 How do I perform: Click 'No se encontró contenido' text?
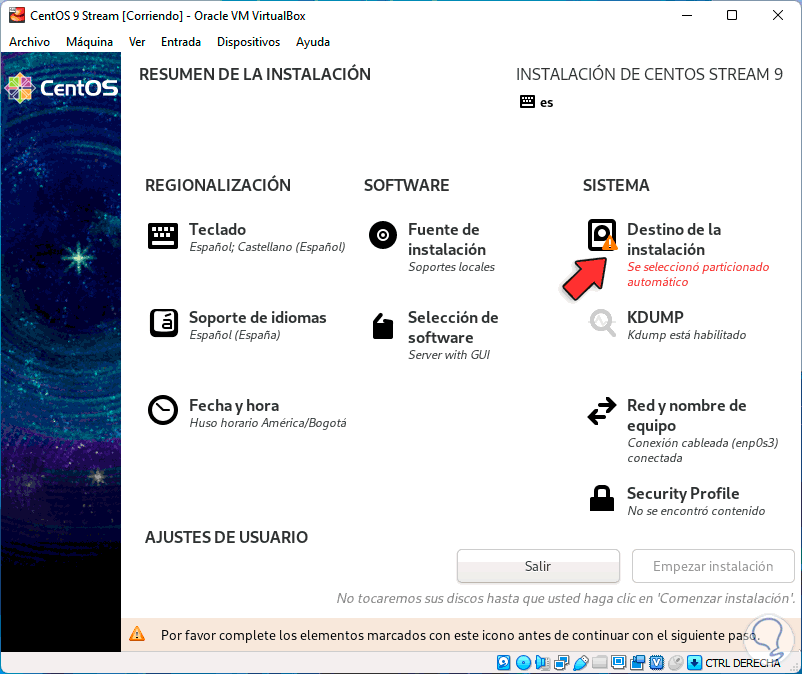[x=696, y=511]
